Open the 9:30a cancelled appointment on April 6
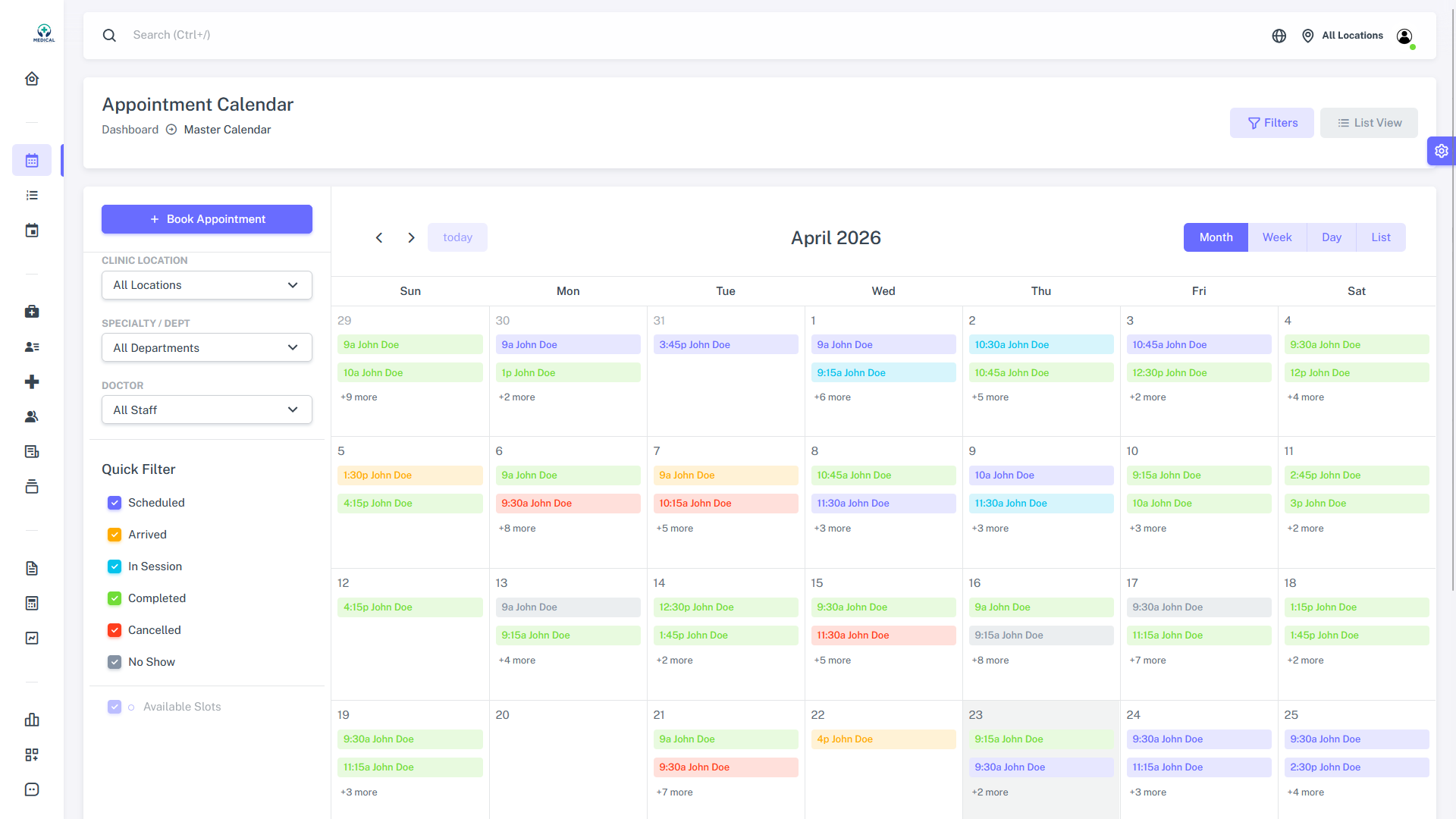Image resolution: width=1456 pixels, height=819 pixels. 568,504
